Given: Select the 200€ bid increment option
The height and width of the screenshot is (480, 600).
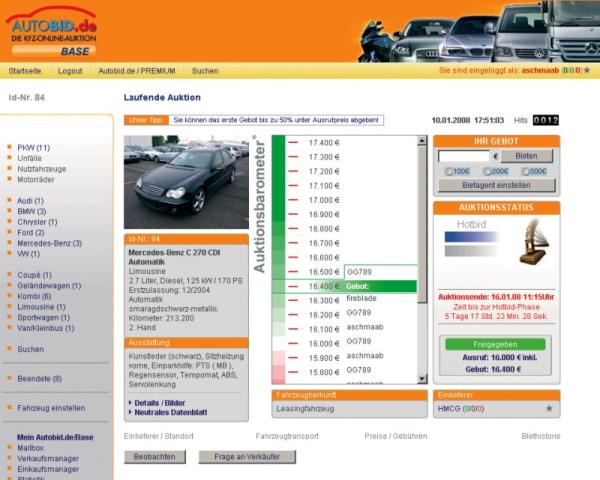Looking at the screenshot, I should pyautogui.click(x=487, y=171).
